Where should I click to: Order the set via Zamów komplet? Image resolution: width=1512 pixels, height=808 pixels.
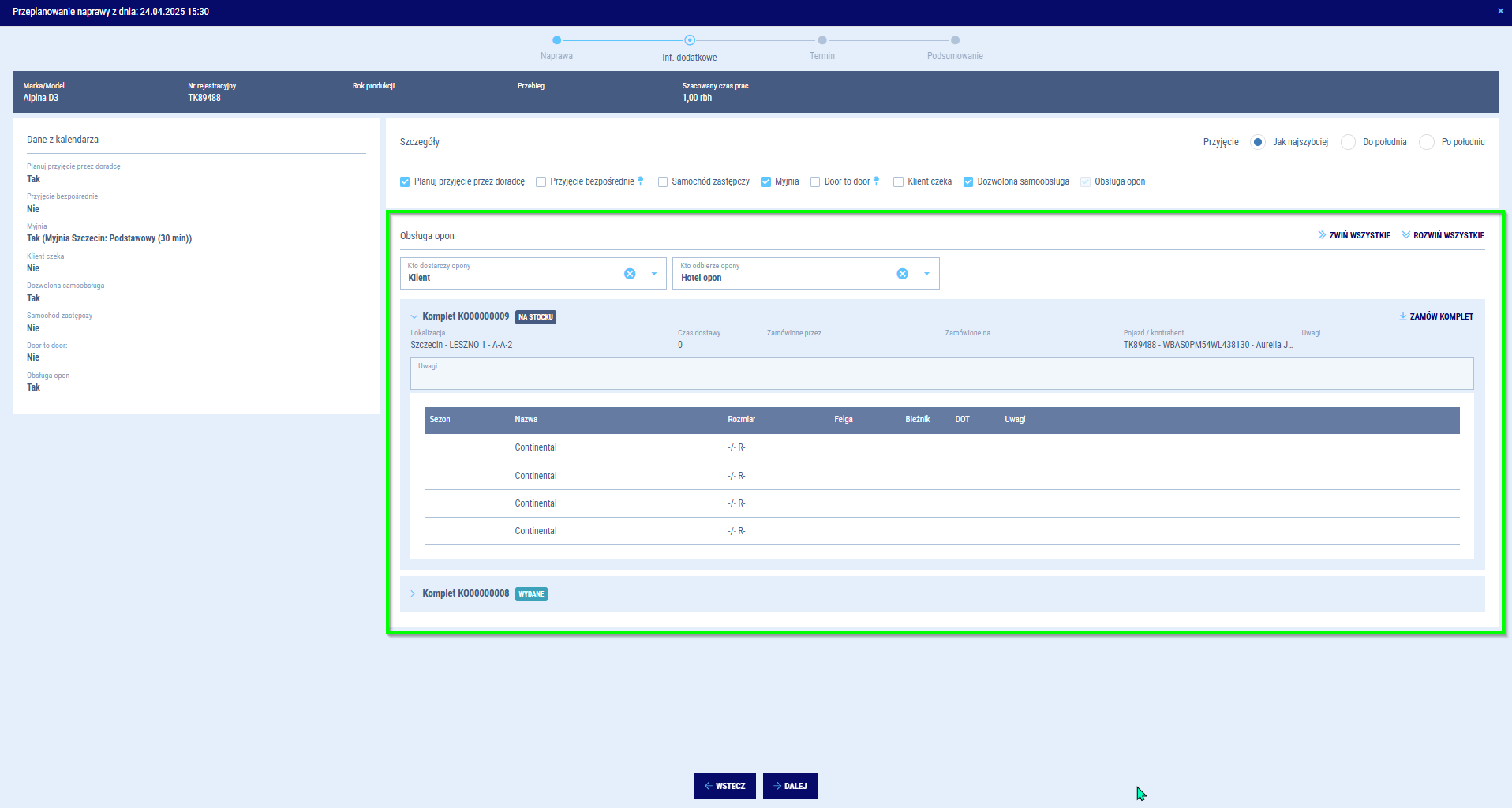tap(1436, 316)
